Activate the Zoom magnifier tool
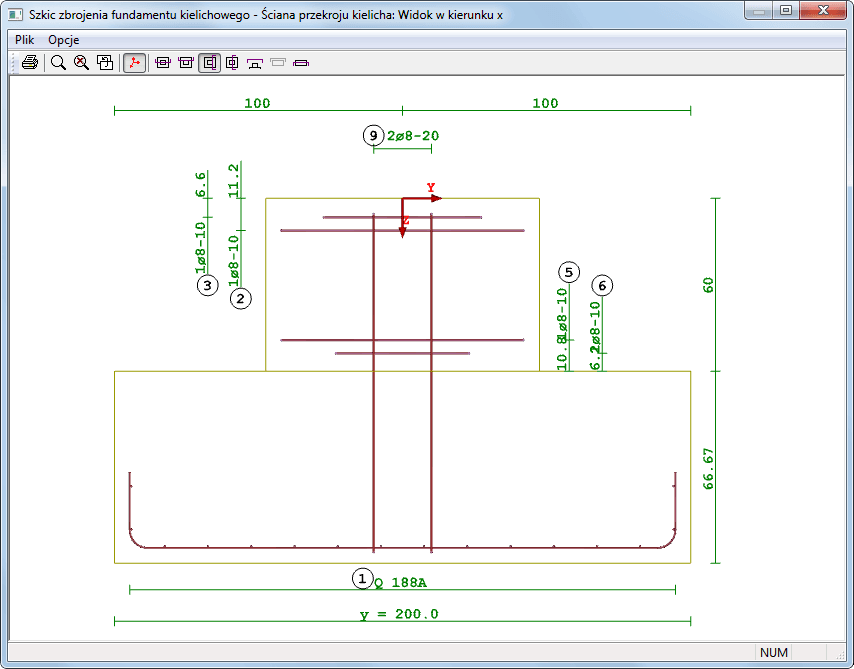Image resolution: width=854 pixels, height=669 pixels. point(58,63)
